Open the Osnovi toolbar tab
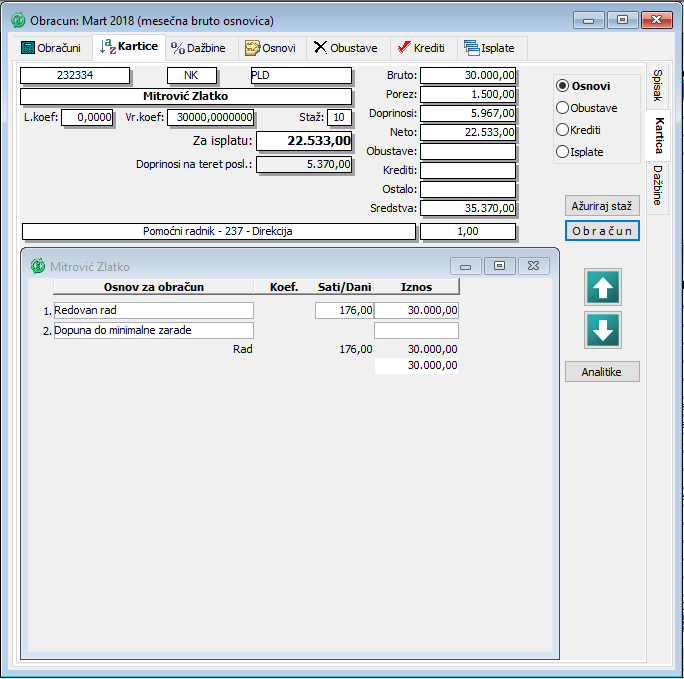 click(x=270, y=48)
